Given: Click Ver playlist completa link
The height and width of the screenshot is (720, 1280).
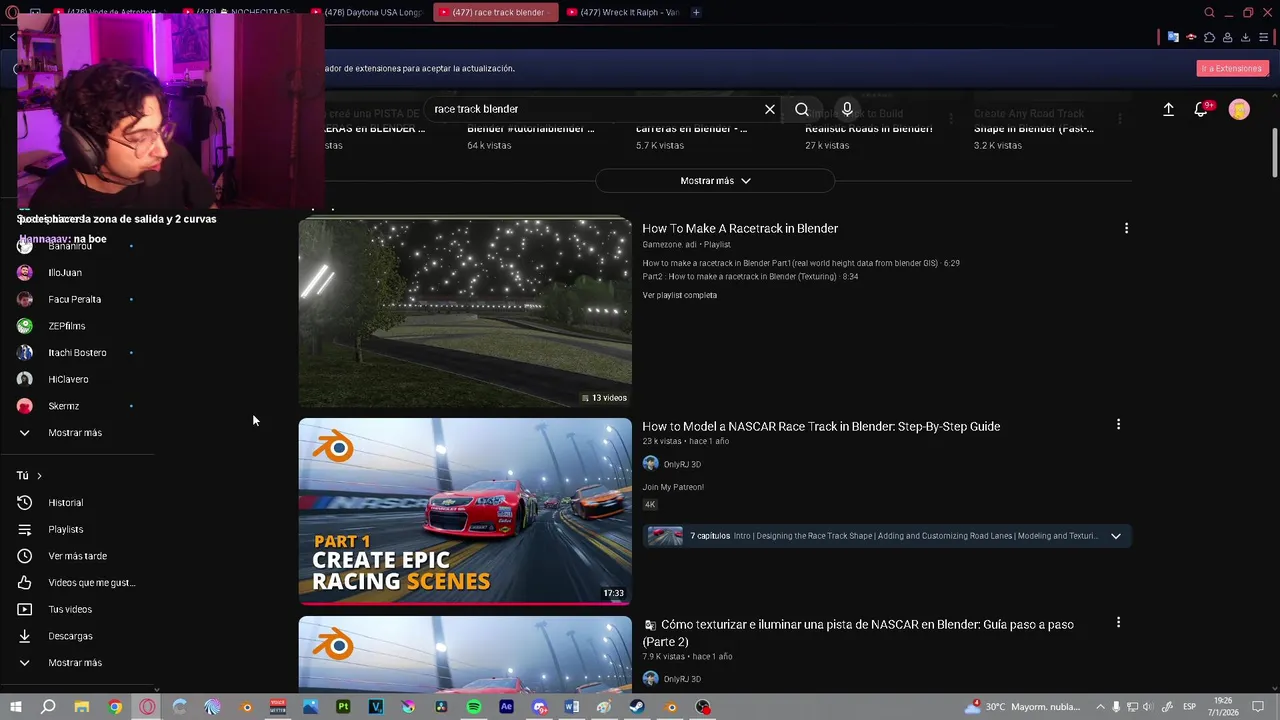Looking at the screenshot, I should pyautogui.click(x=679, y=296).
